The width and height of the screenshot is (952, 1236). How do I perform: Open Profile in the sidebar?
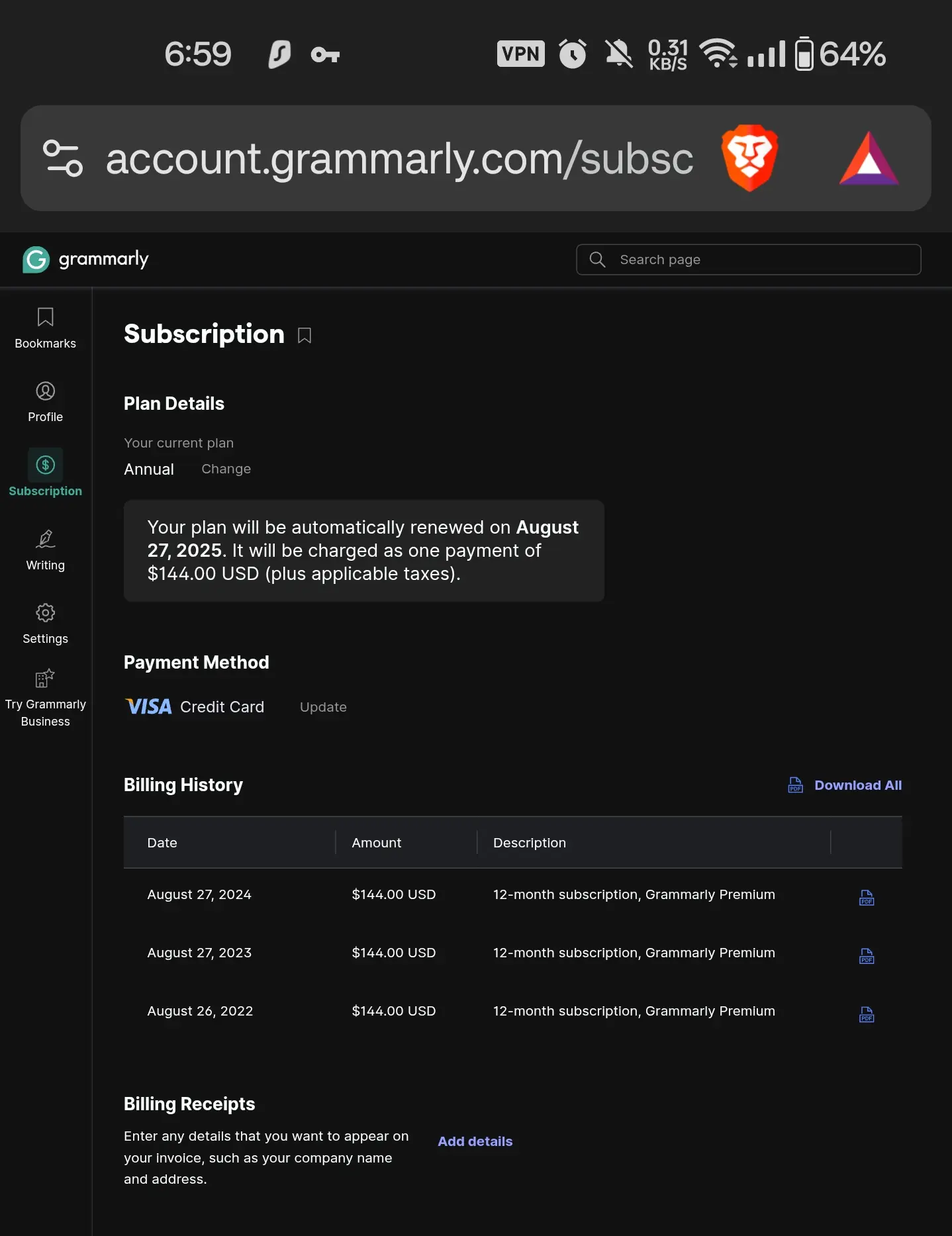pyautogui.click(x=45, y=402)
